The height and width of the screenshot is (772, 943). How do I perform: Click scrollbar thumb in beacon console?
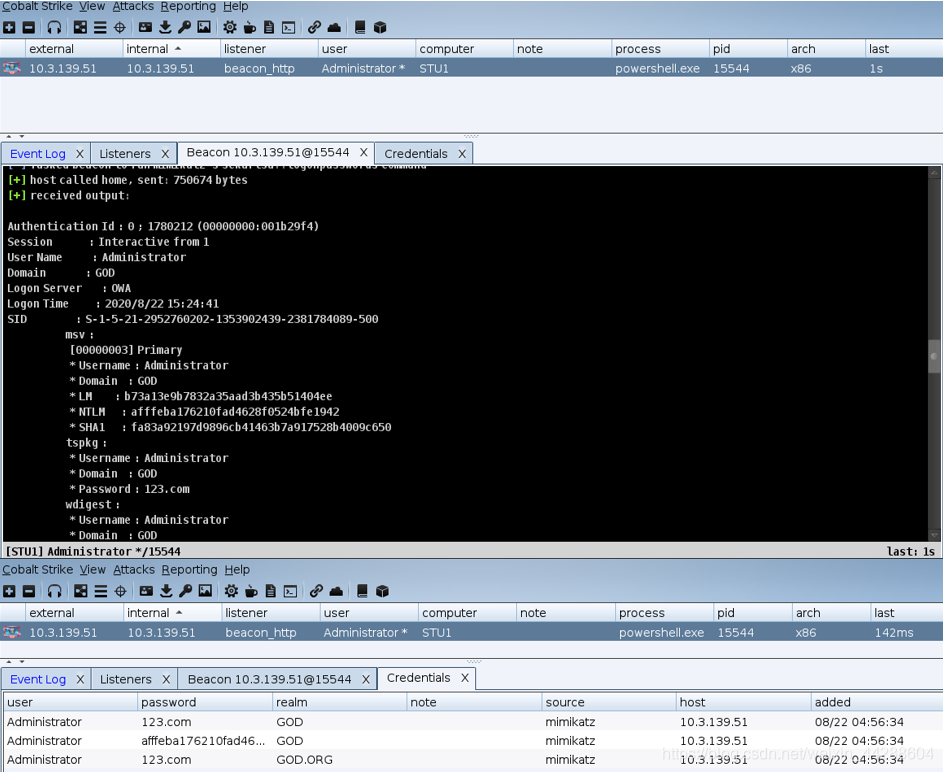point(933,356)
